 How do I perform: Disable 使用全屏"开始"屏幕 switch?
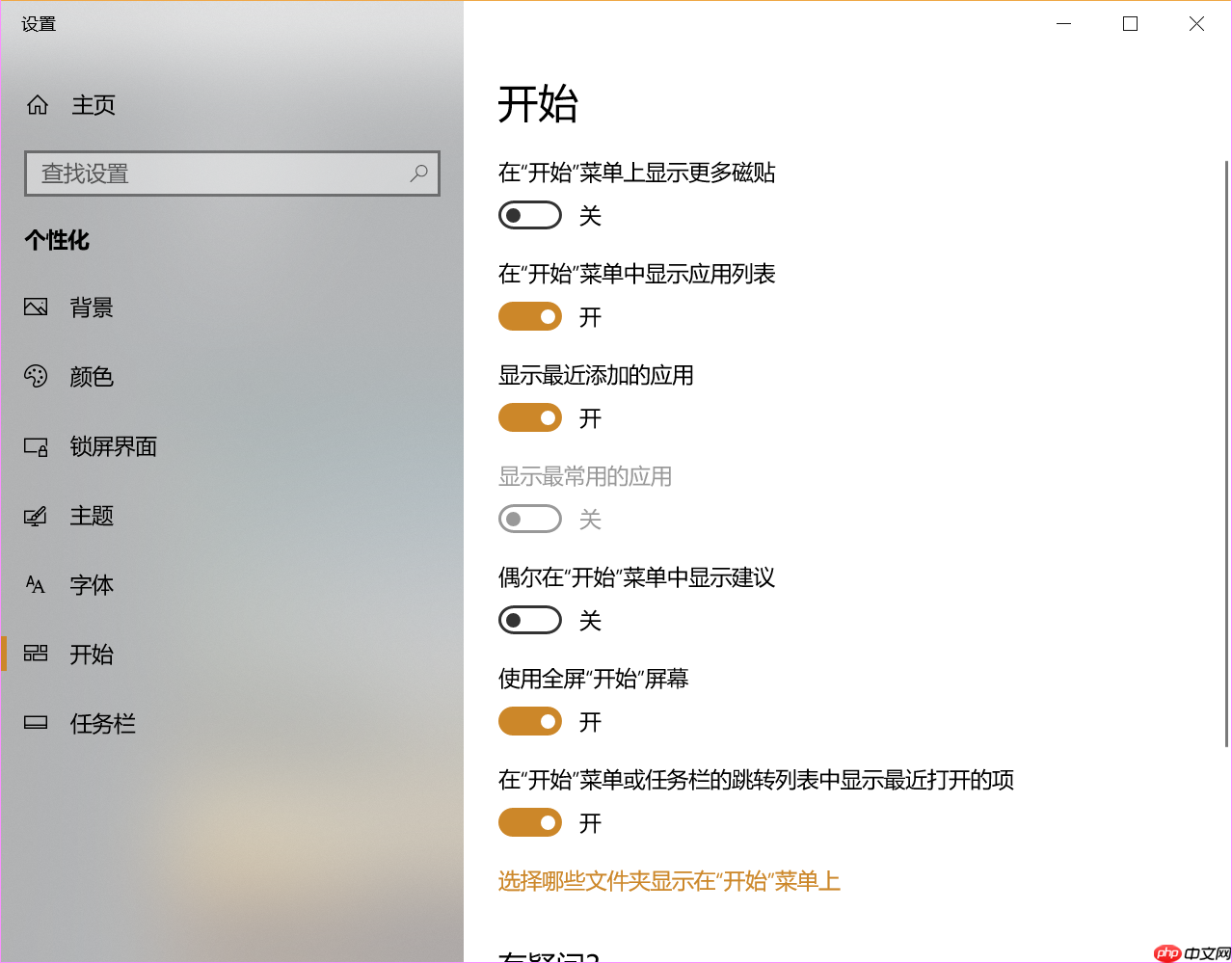coord(530,721)
